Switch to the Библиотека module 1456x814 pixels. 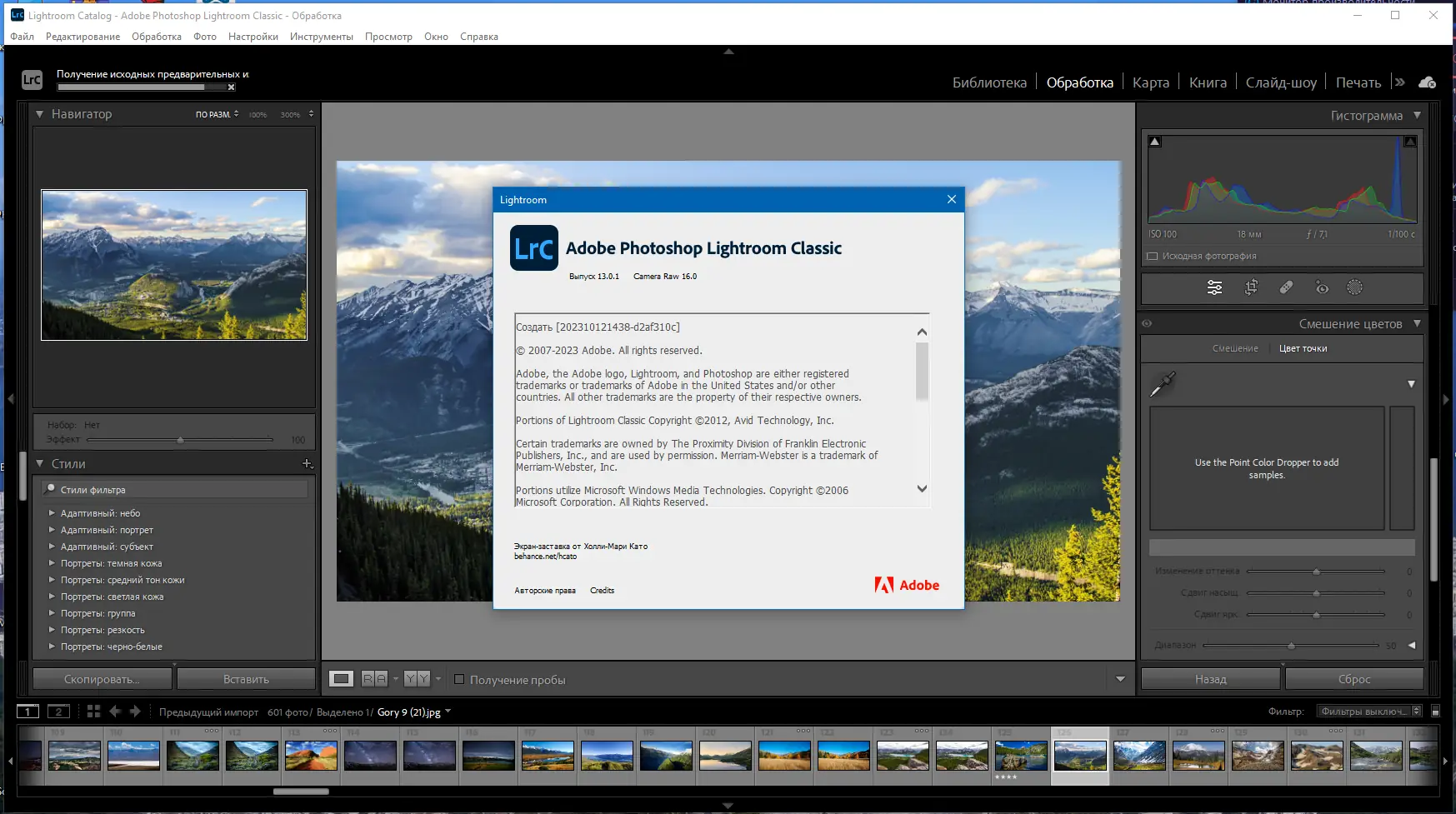click(x=989, y=82)
